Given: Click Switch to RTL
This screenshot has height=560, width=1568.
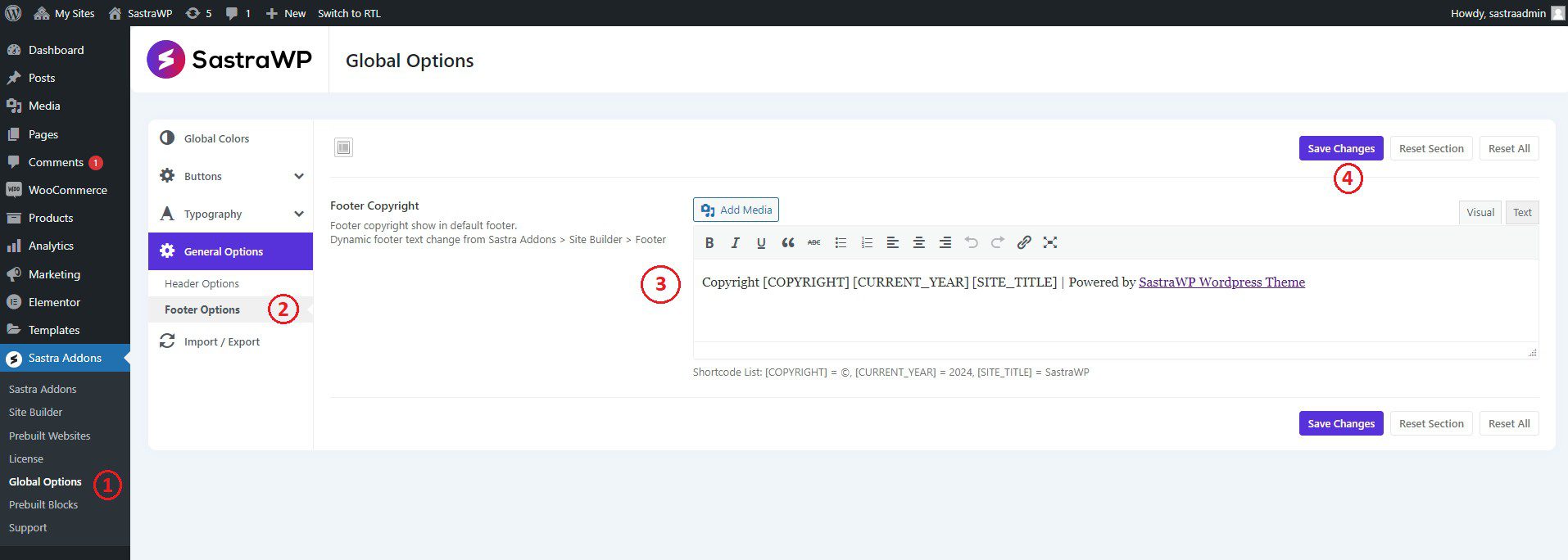Looking at the screenshot, I should 349,13.
